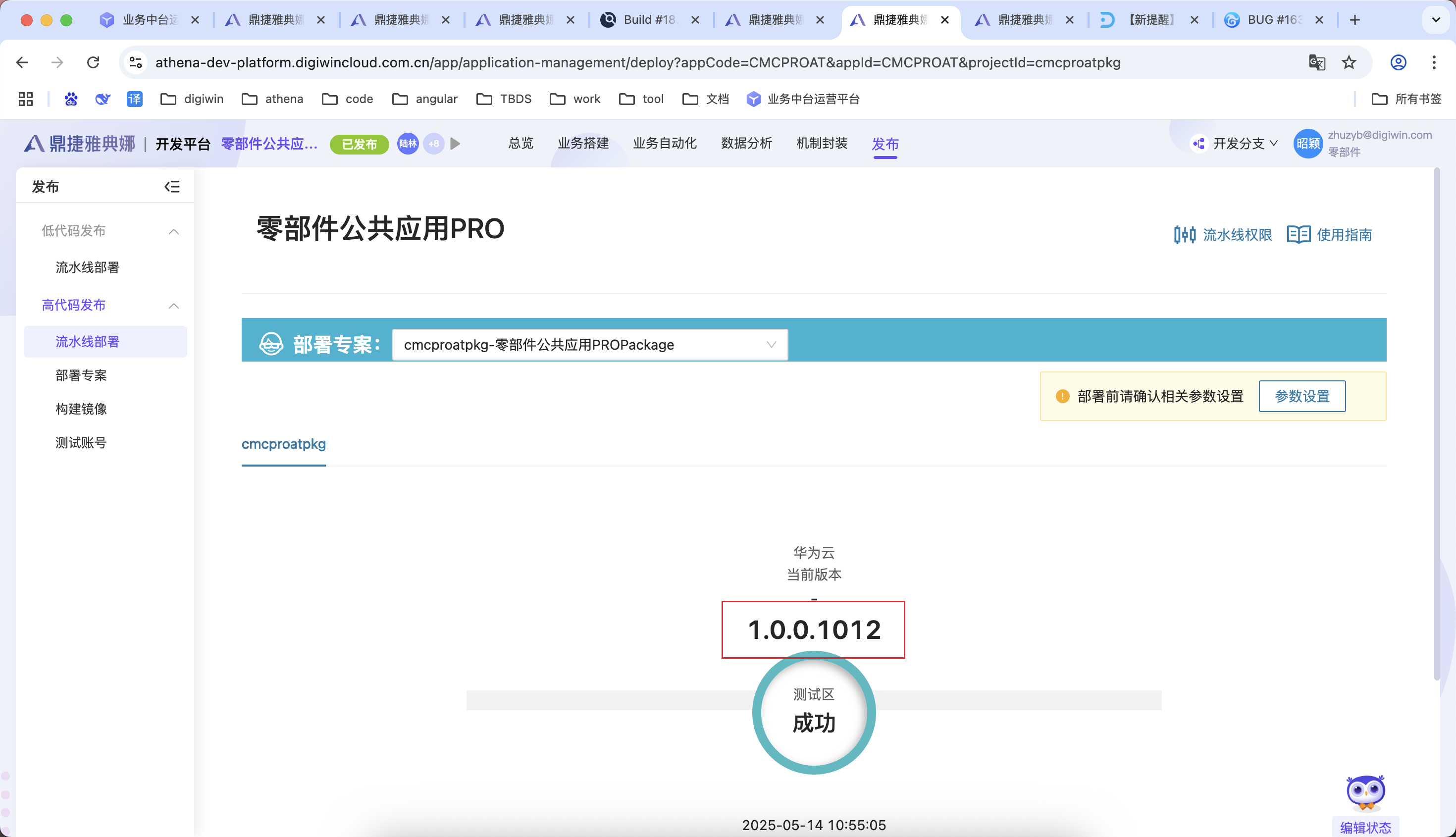
Task: Click the version number 1.0.0.1012
Action: coord(814,629)
